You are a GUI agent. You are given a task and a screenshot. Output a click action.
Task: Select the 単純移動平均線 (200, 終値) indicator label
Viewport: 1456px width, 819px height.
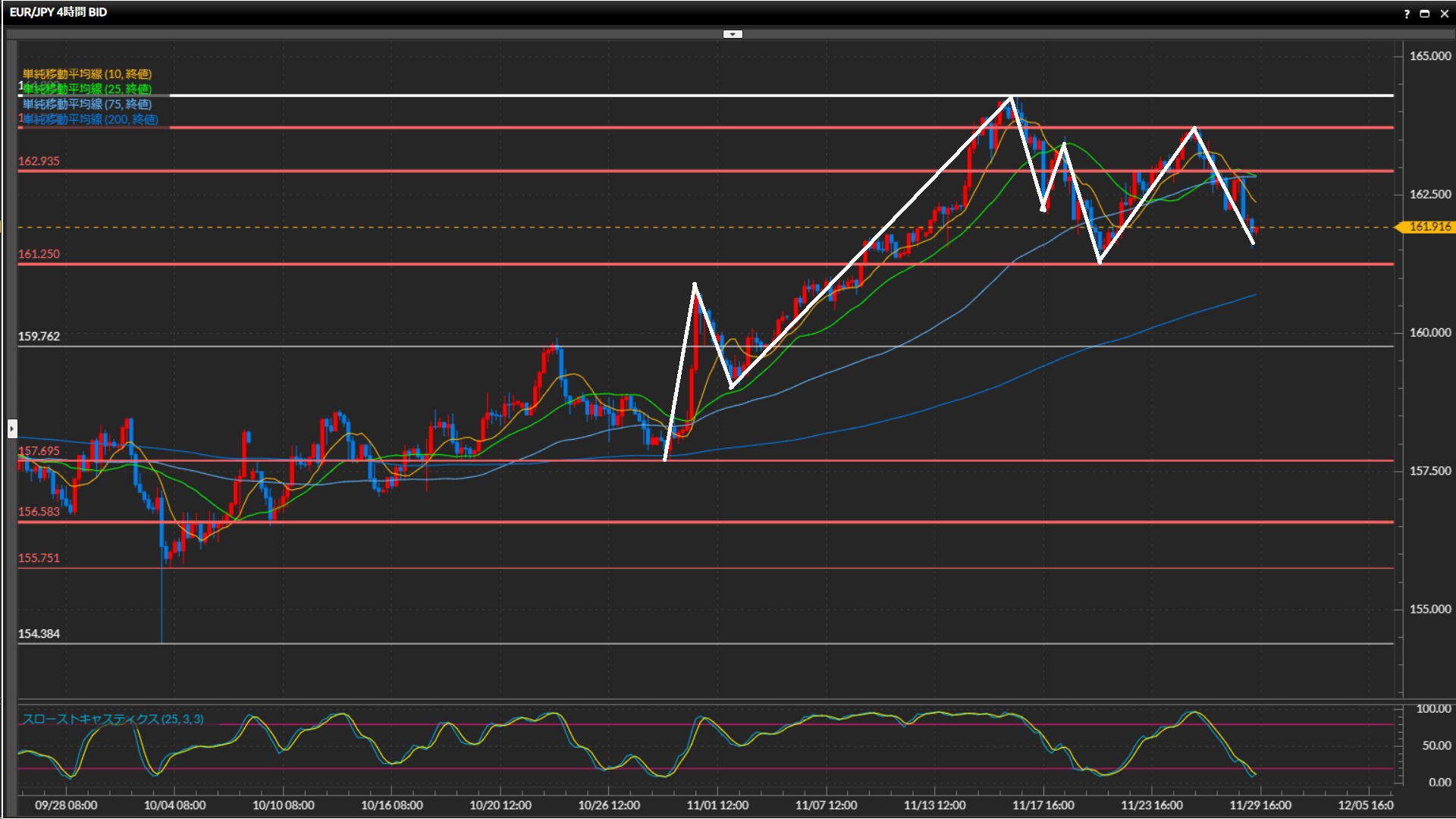90,119
